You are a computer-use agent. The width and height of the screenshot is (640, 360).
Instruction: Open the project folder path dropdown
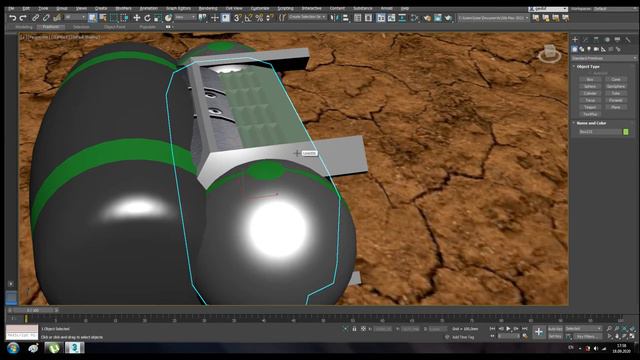click(493, 18)
